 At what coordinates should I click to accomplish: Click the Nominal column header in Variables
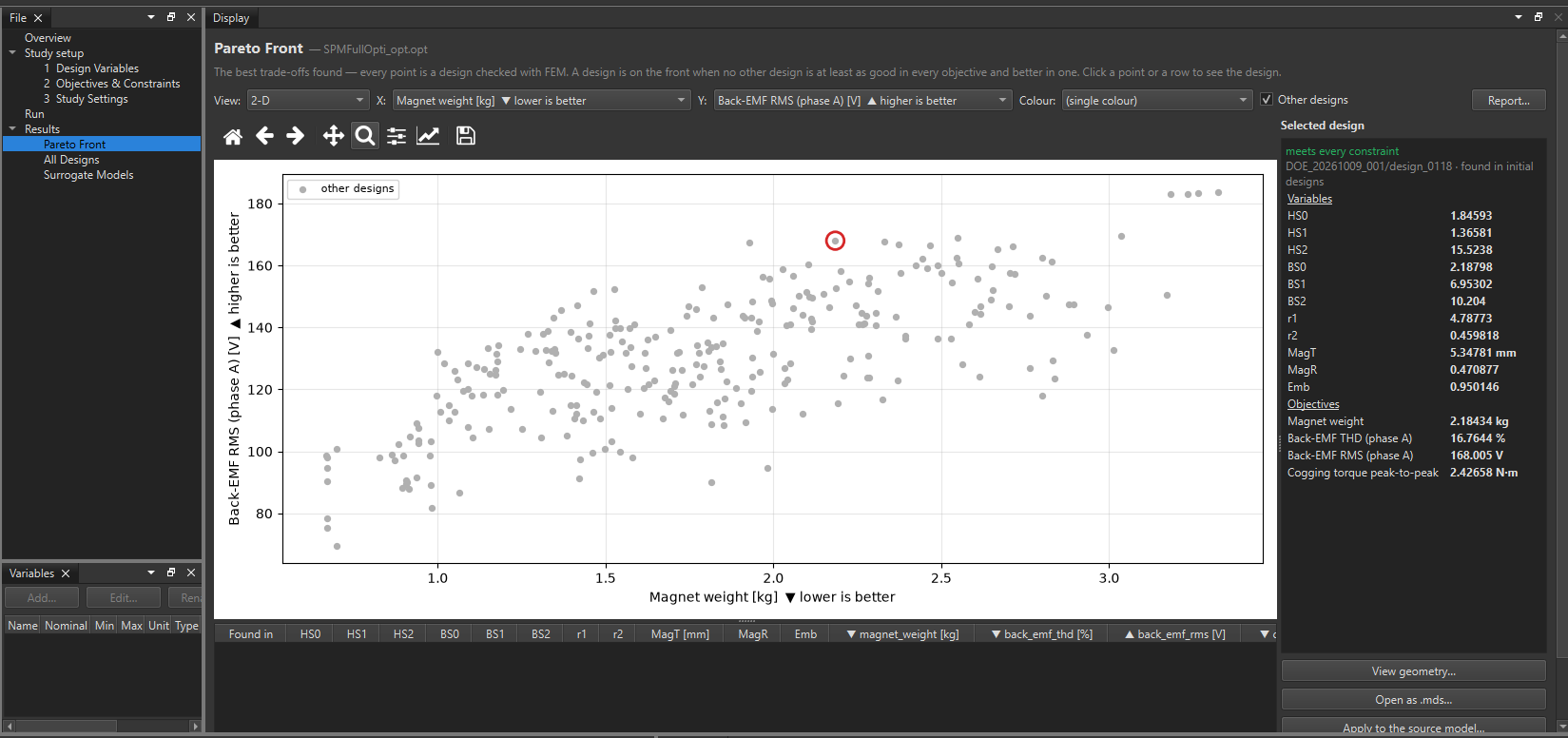tap(66, 626)
